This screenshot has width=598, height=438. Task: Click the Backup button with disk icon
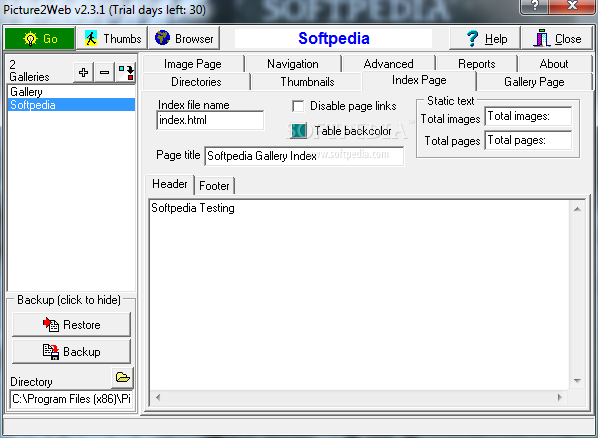(71, 351)
